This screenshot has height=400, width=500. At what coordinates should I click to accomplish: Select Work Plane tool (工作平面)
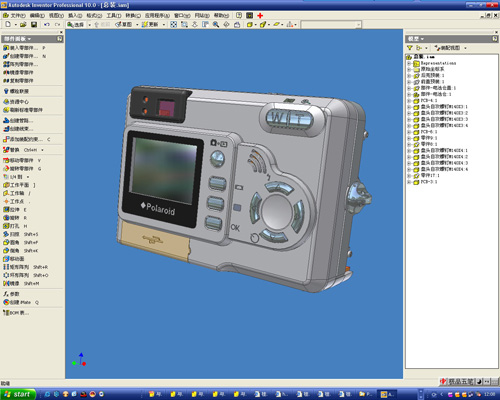tap(19, 185)
